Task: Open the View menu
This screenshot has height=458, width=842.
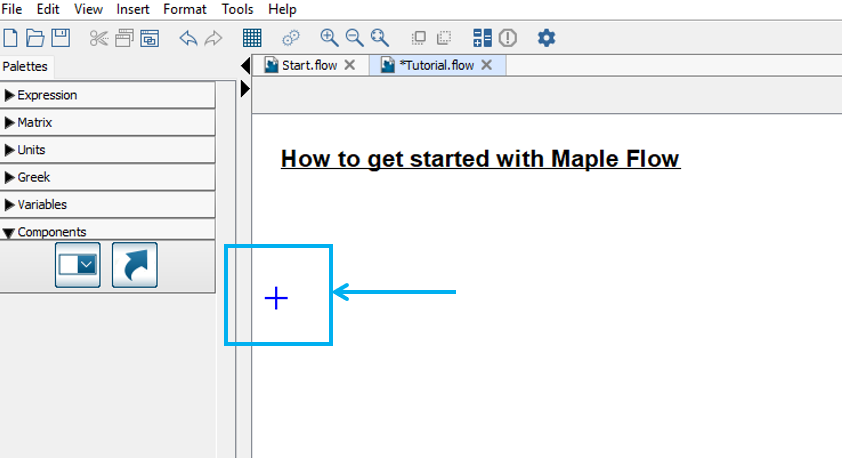Action: (88, 9)
